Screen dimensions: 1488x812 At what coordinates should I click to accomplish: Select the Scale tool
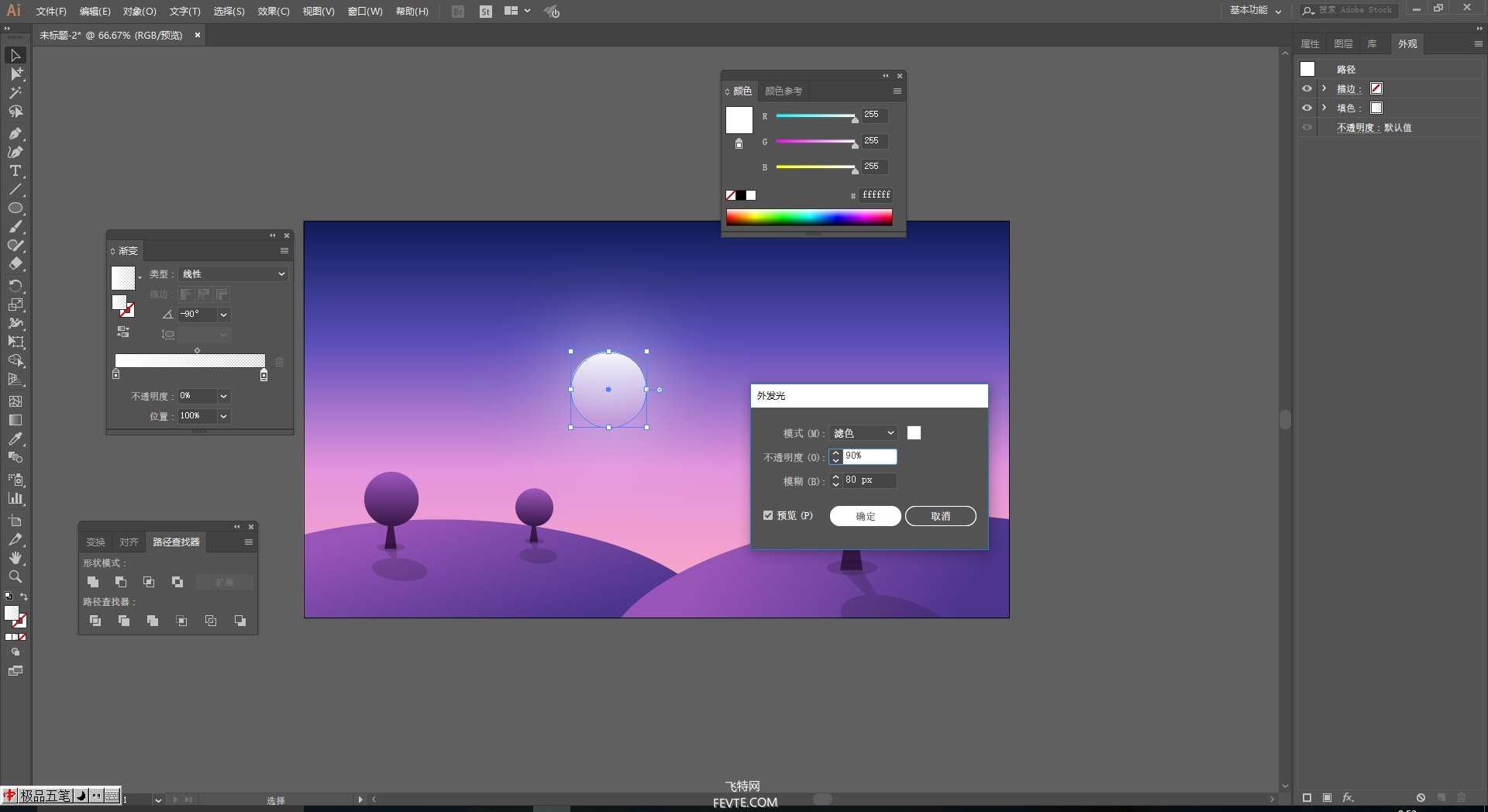pos(15,304)
